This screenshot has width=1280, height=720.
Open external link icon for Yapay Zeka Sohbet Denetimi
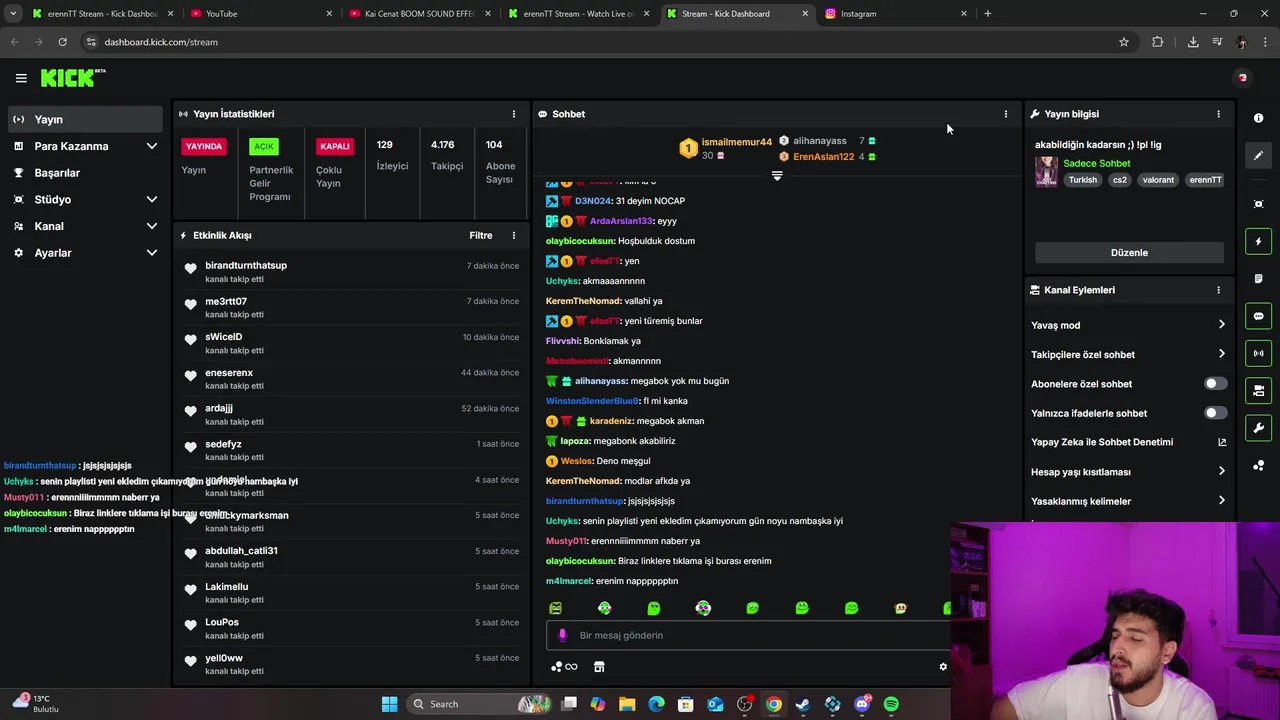coord(1221,442)
